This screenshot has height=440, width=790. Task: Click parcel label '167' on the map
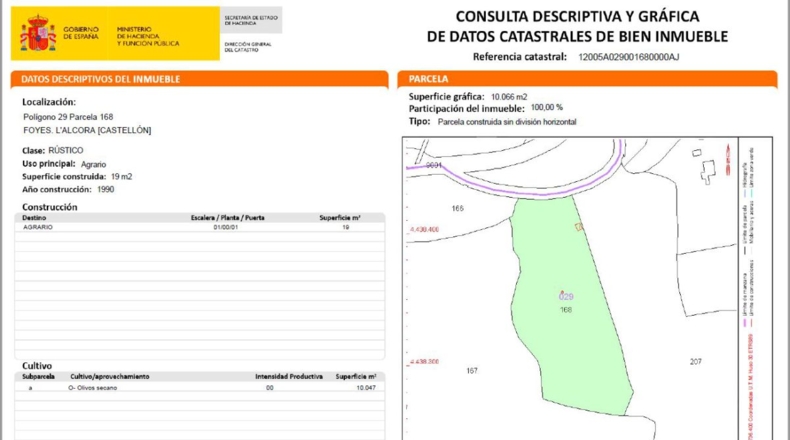472,370
